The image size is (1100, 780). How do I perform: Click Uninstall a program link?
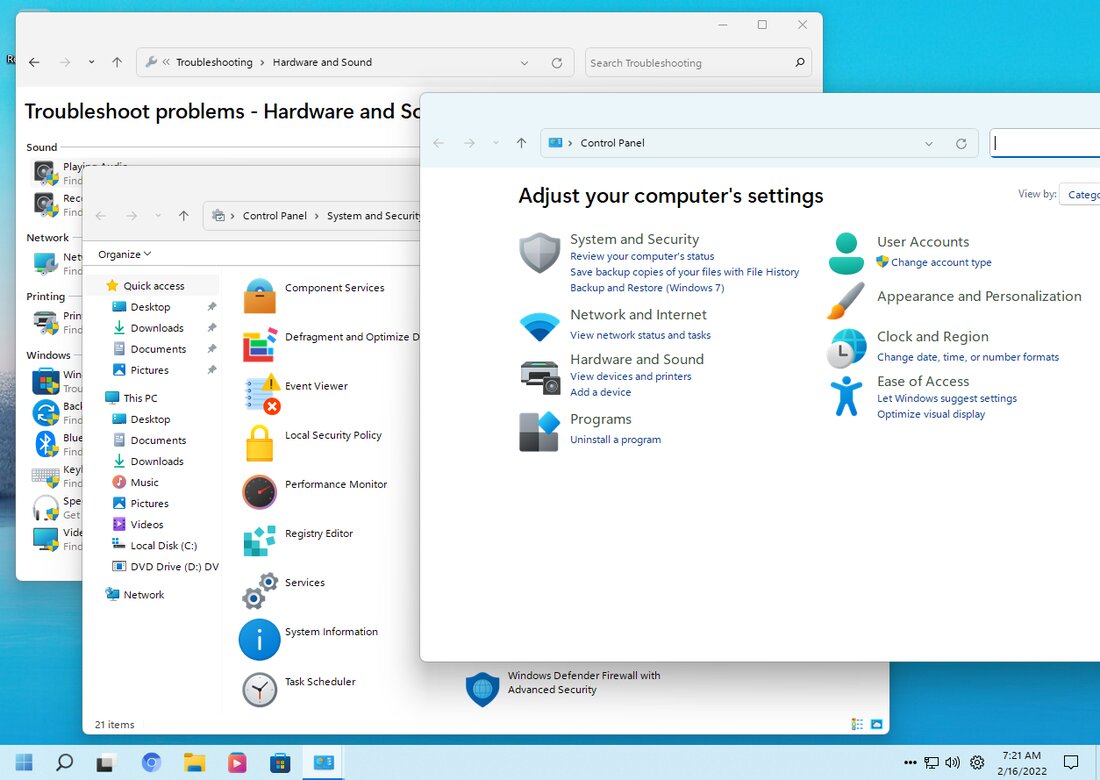pos(615,439)
